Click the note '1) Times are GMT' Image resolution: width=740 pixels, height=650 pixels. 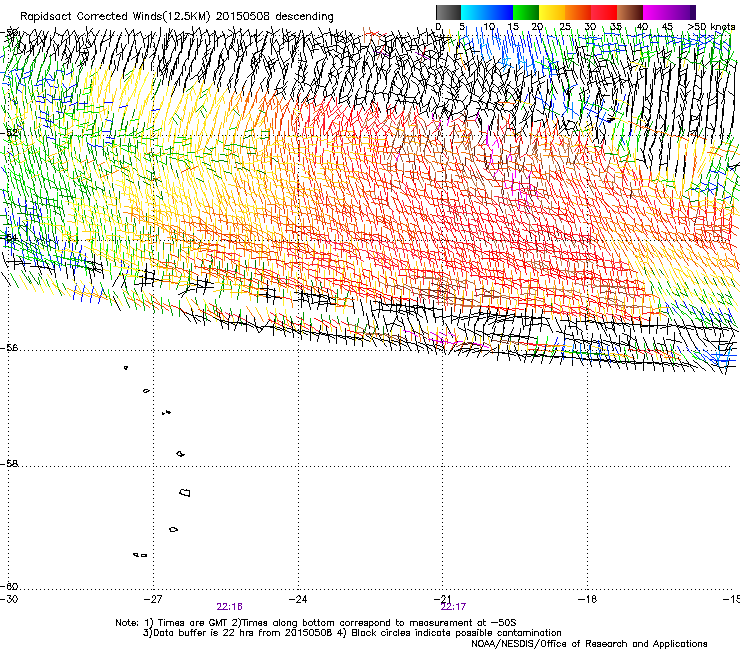[x=187, y=623]
